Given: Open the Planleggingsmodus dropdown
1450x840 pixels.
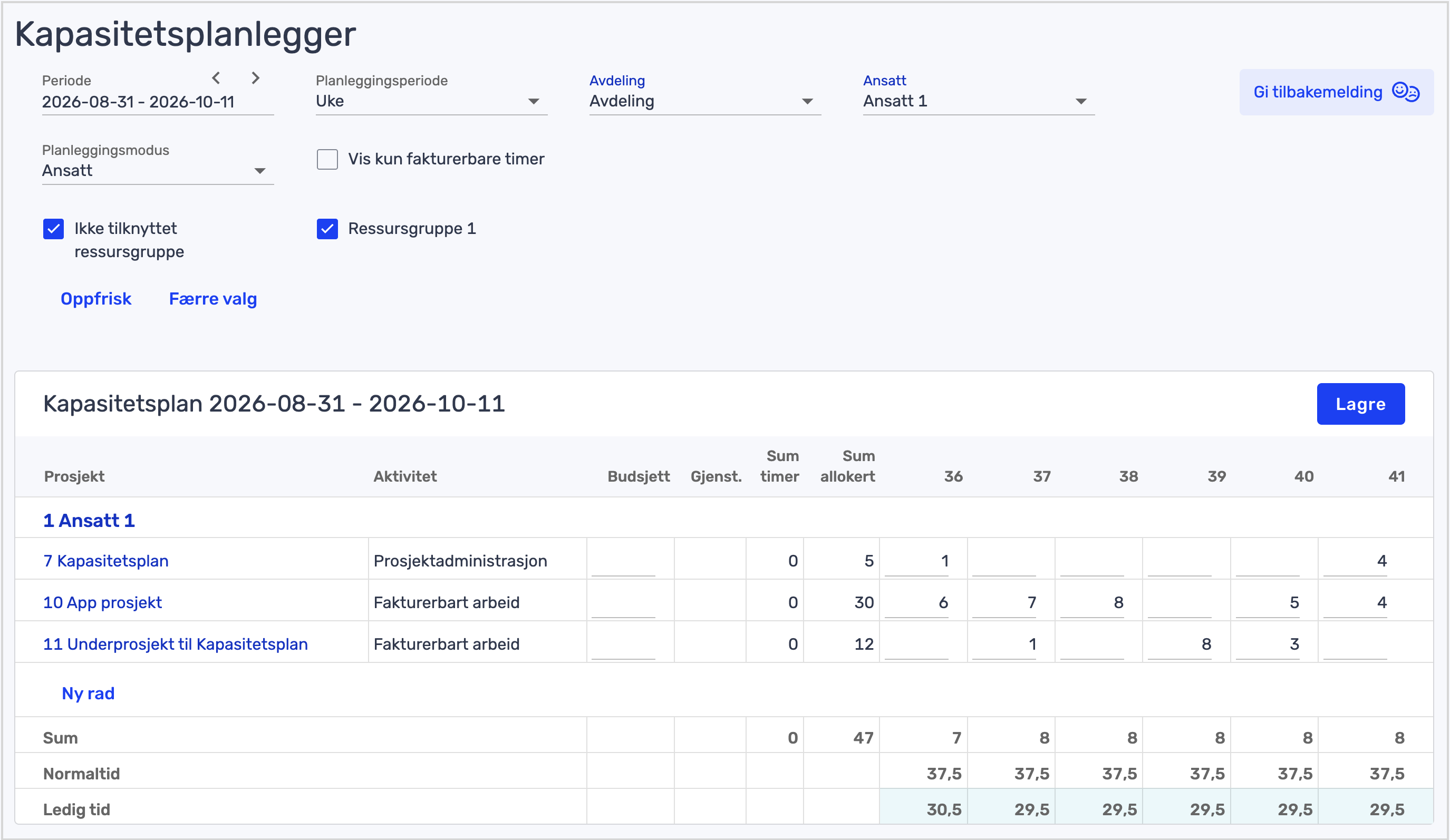Looking at the screenshot, I should coord(158,171).
